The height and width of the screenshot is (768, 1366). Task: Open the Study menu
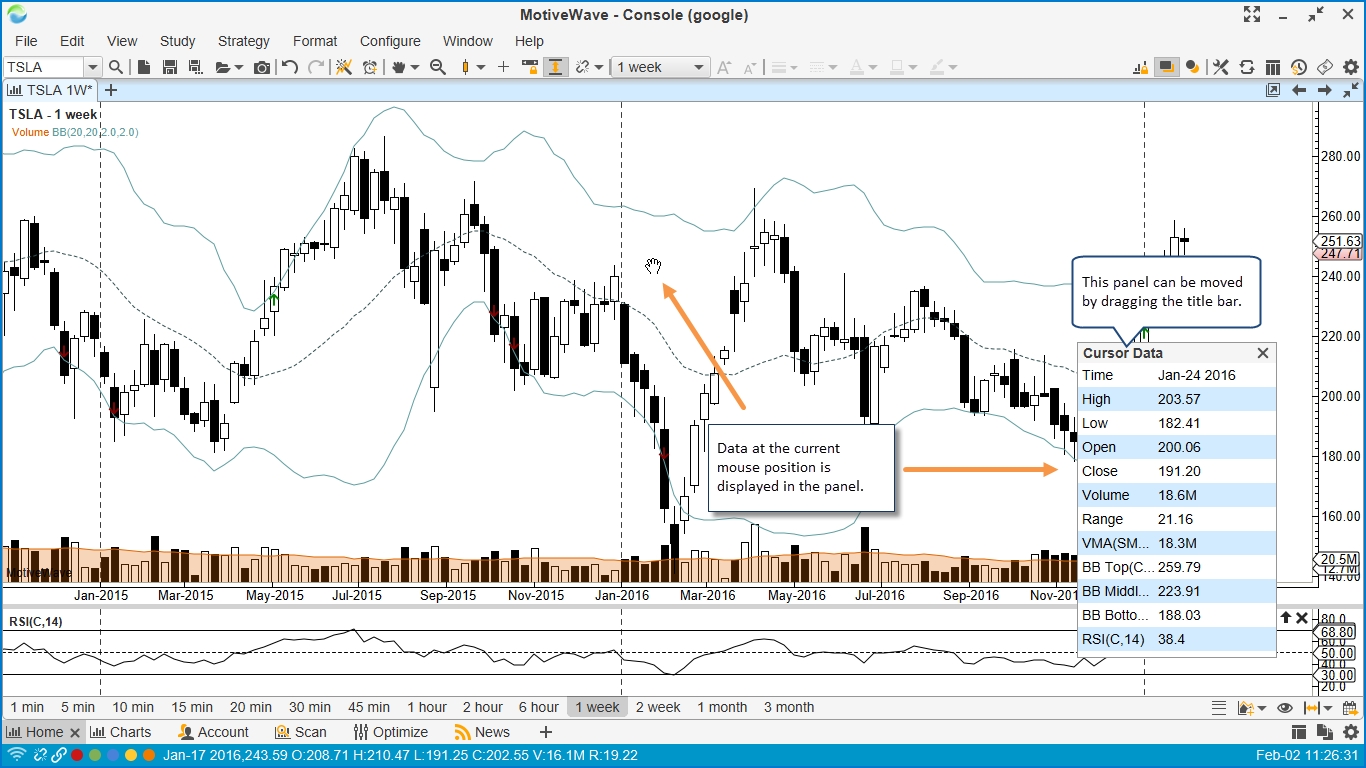coord(178,41)
